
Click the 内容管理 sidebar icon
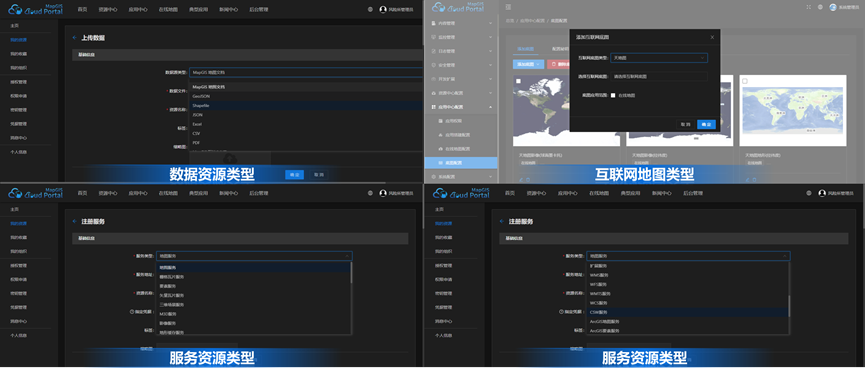tap(434, 23)
